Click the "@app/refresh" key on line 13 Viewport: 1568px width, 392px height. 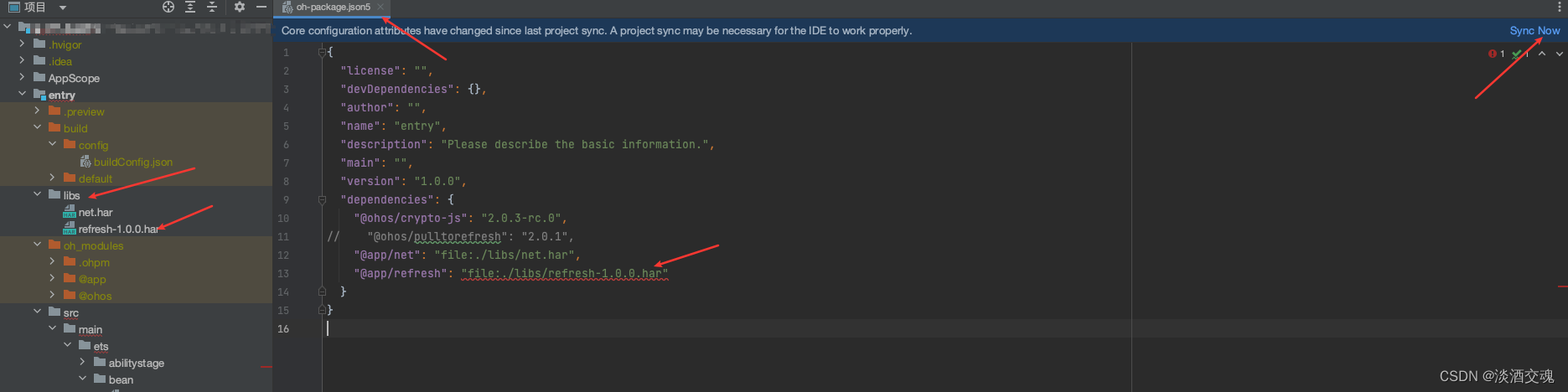click(401, 273)
